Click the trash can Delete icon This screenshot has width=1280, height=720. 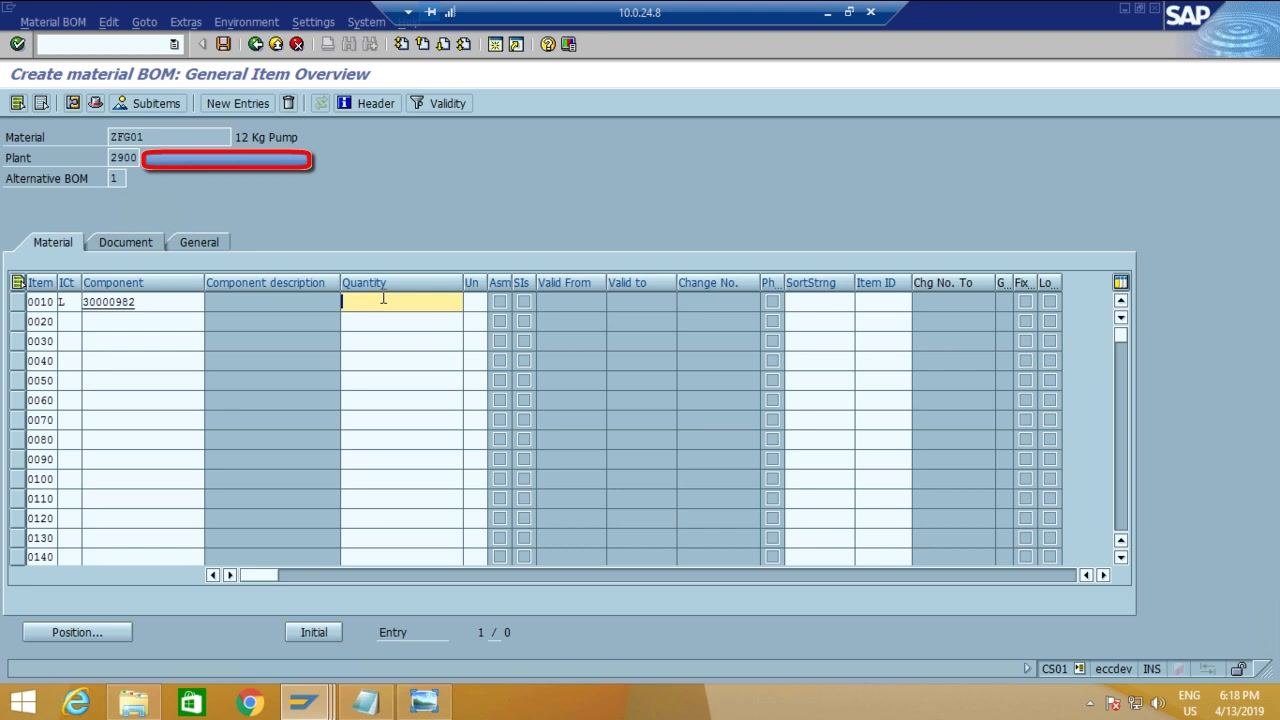(x=289, y=103)
